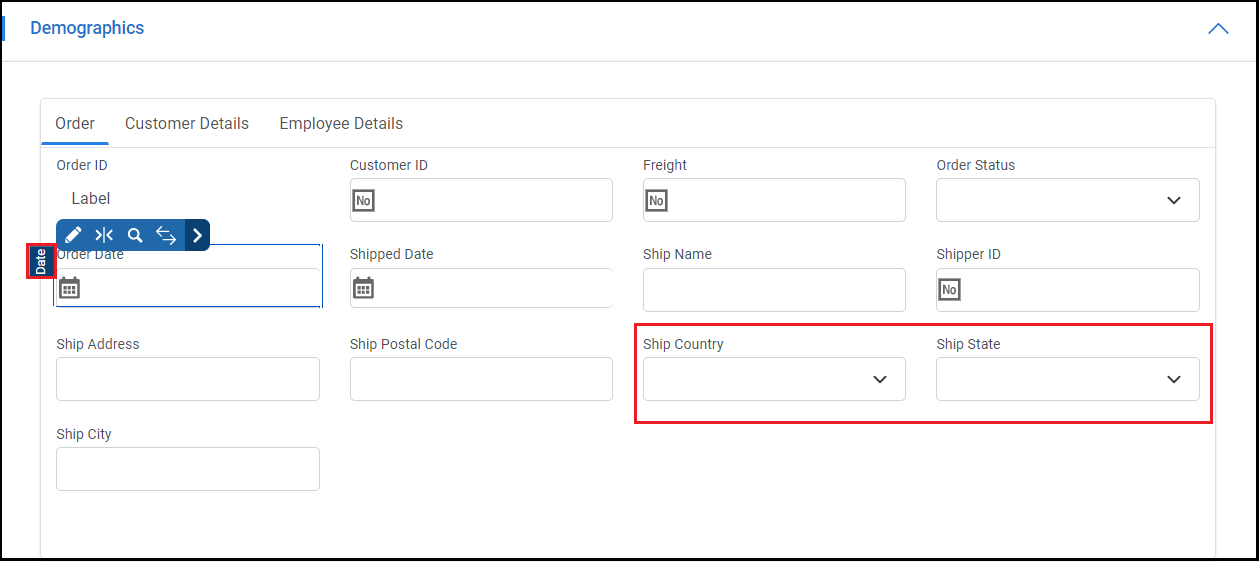Click the pencil edit icon in the field toolbar
Screen dimensions: 1259x562
73,235
